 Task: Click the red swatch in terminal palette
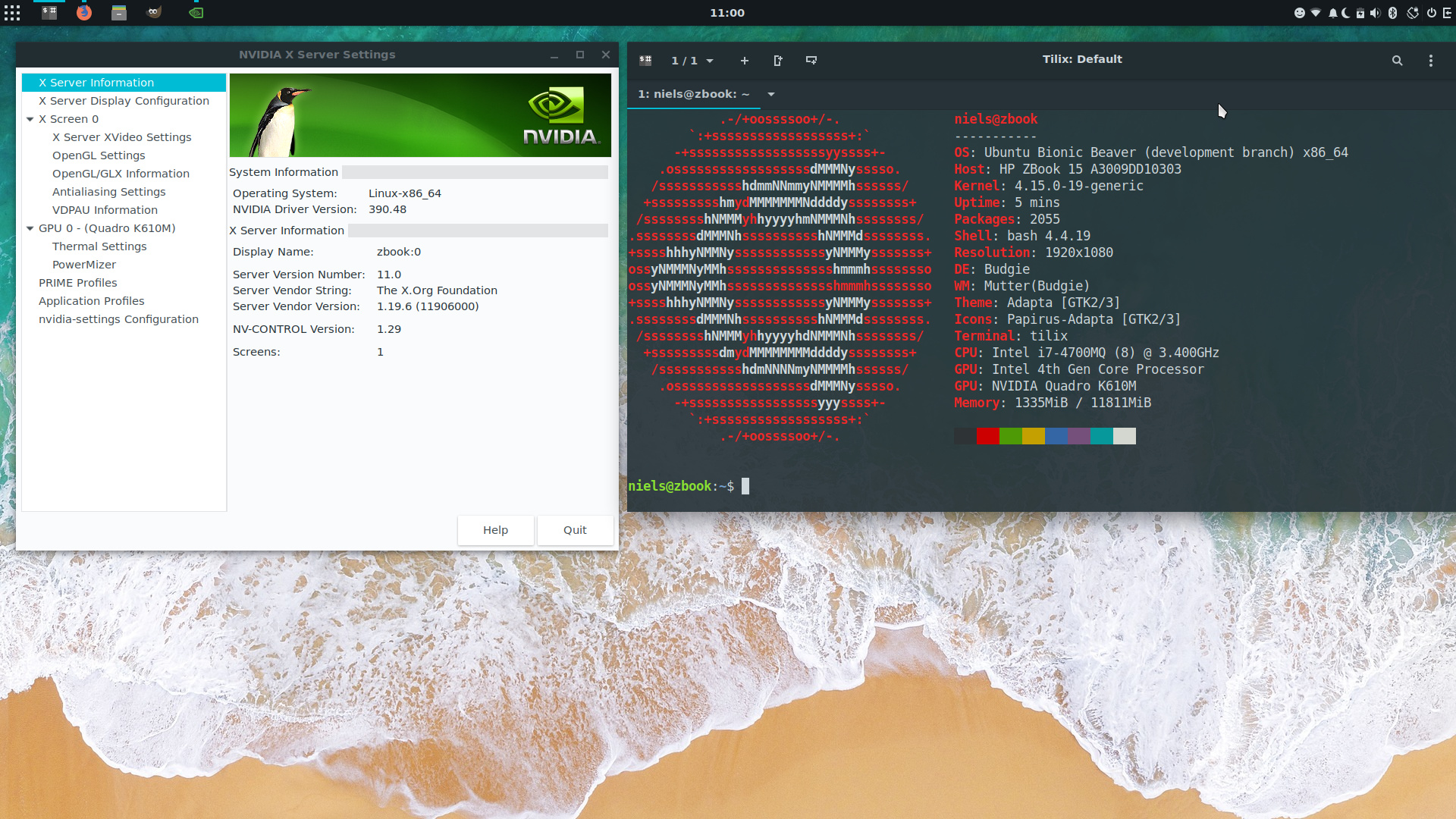tap(987, 436)
